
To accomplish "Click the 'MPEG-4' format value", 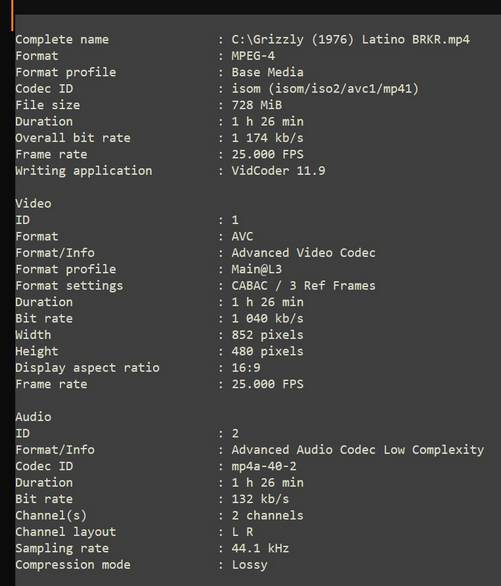I will 253,56.
